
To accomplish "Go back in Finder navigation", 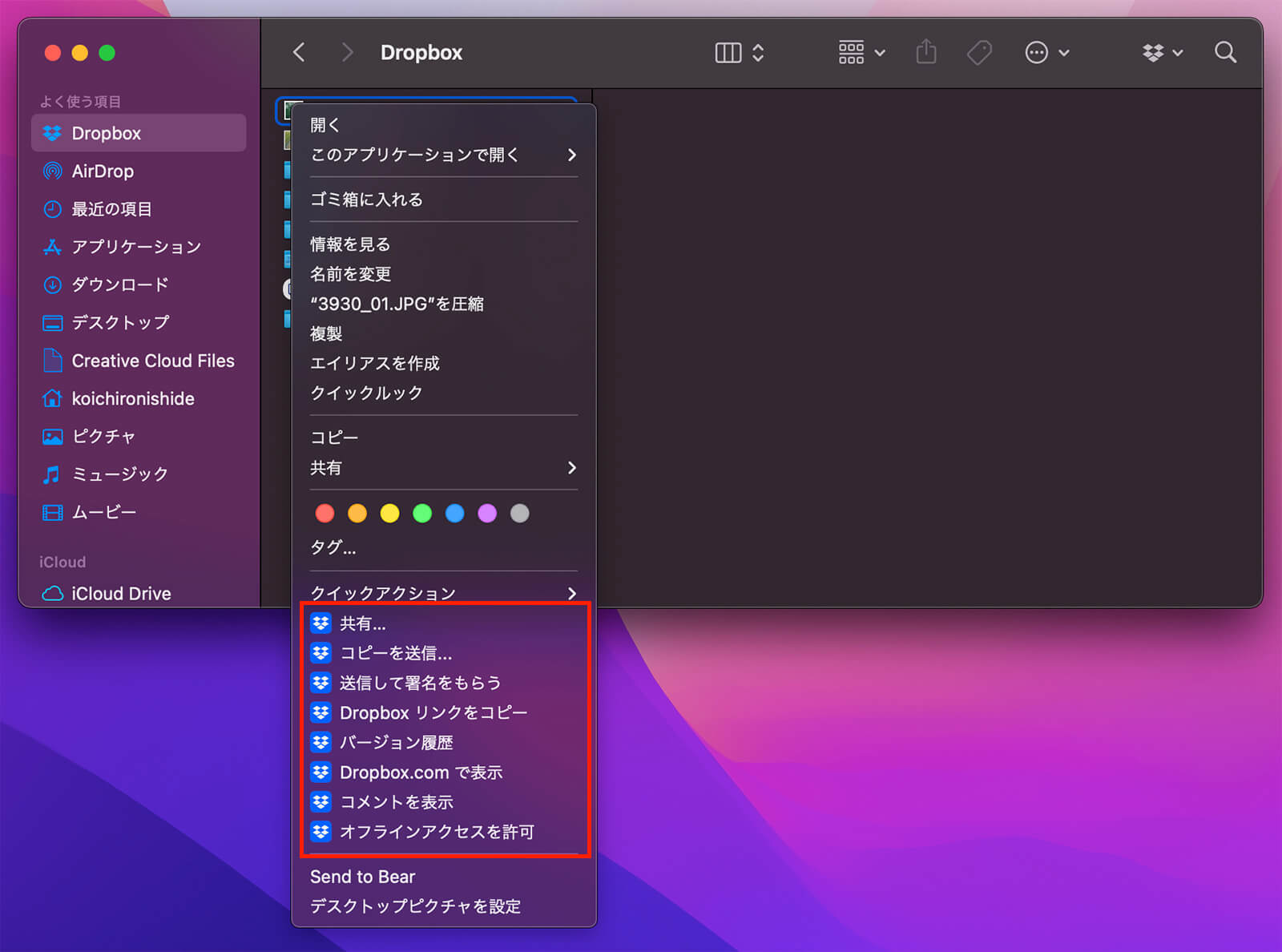I will point(299,53).
